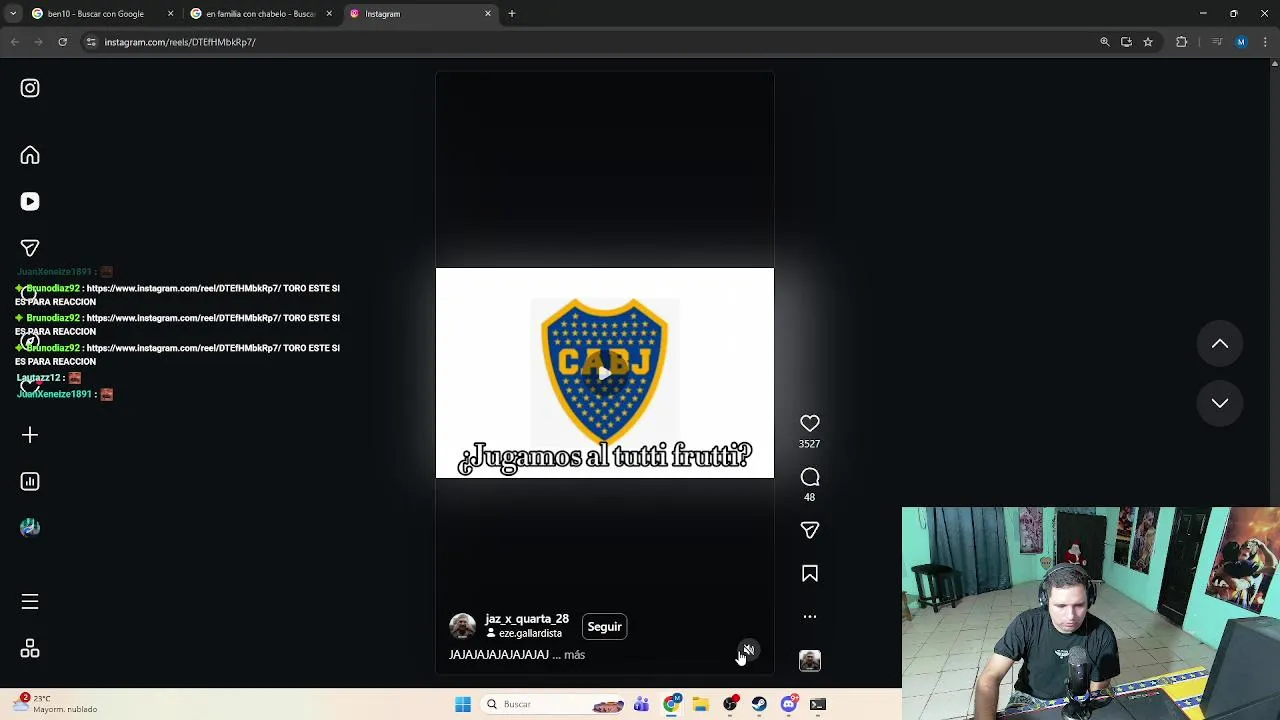Share the reel via paper-plane icon
Screen dimensions: 1280x720
click(x=810, y=530)
